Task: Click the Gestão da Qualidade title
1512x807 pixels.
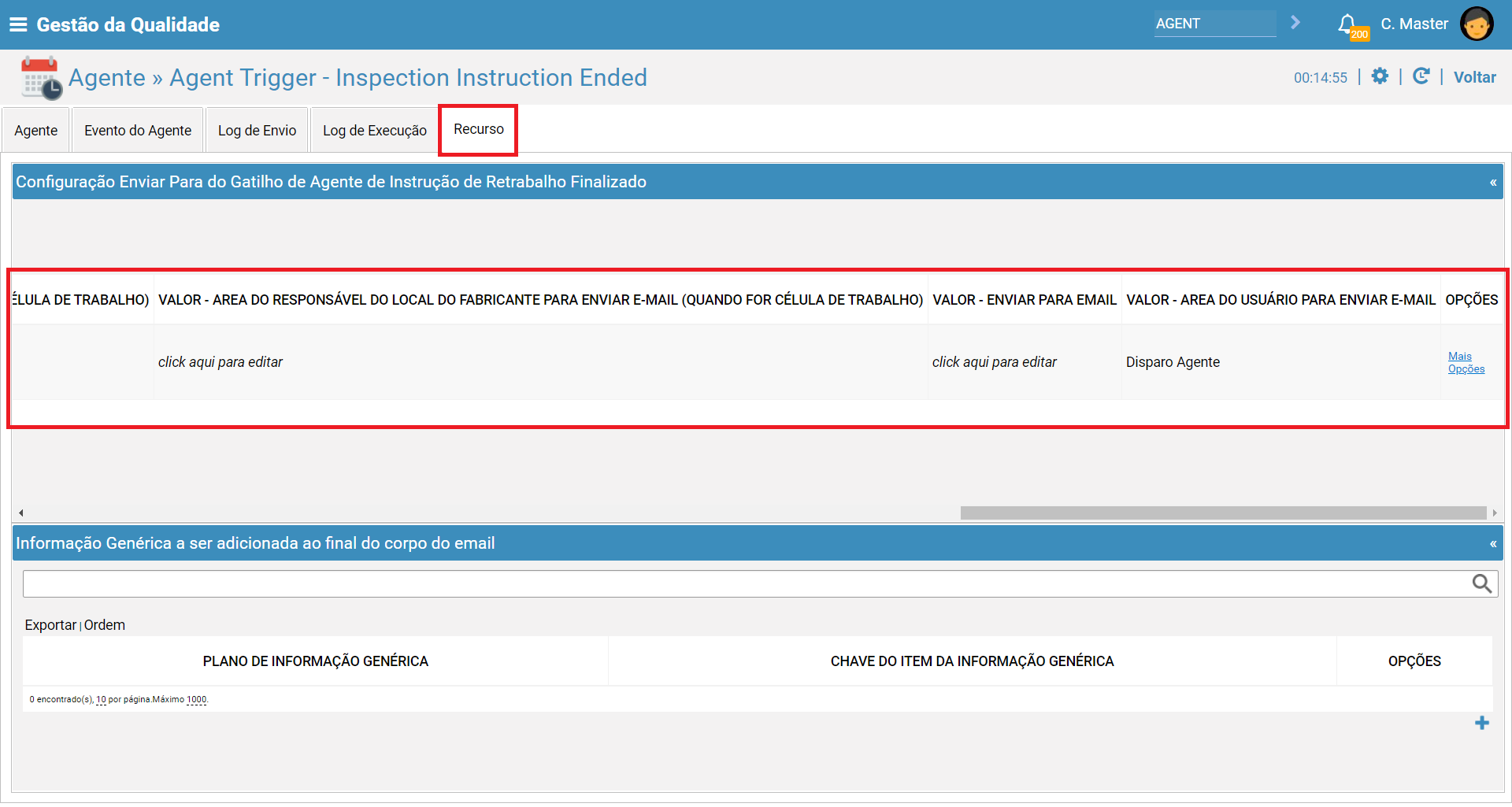Action: (x=128, y=24)
